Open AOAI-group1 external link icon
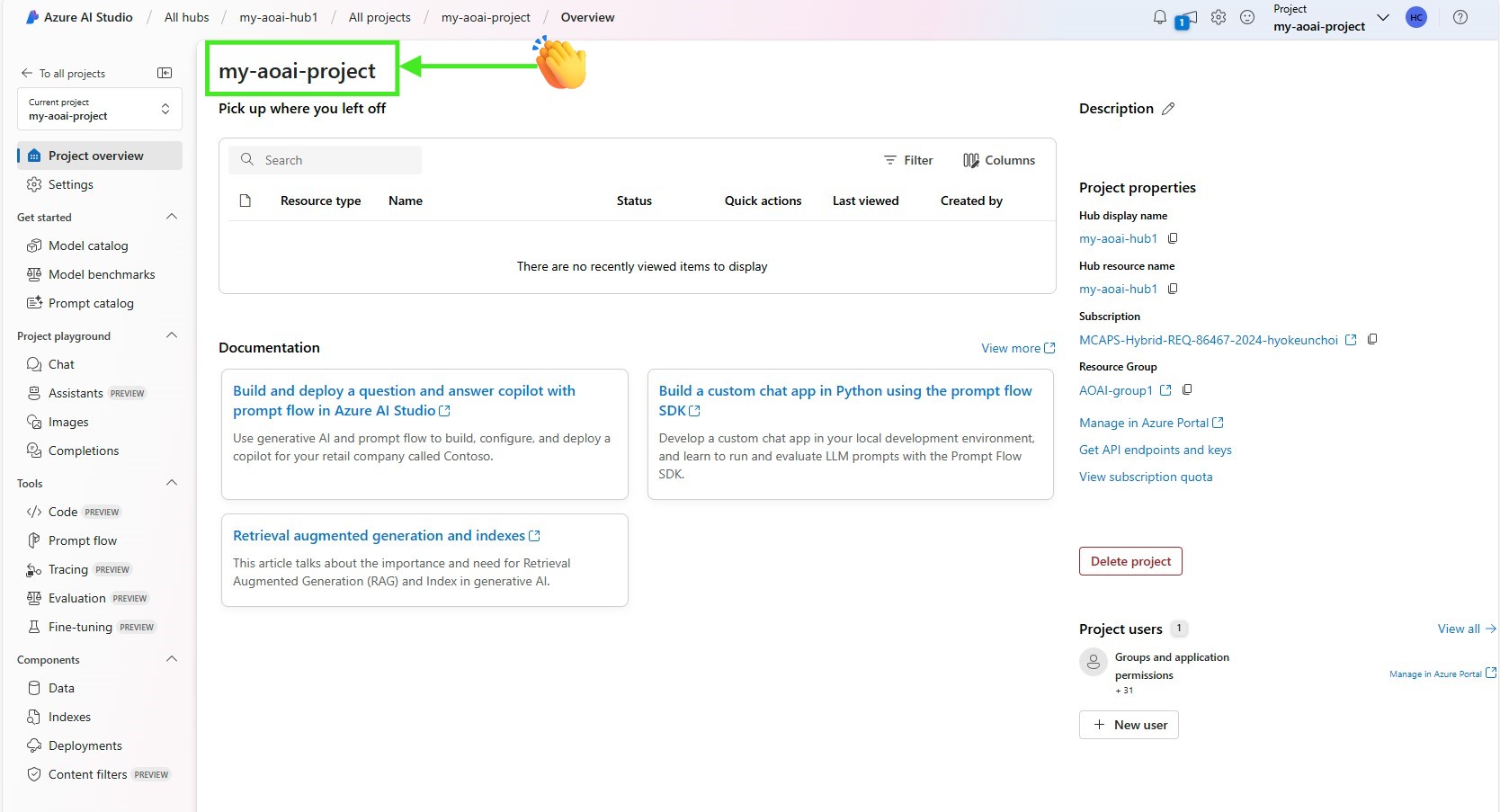 [1165, 390]
